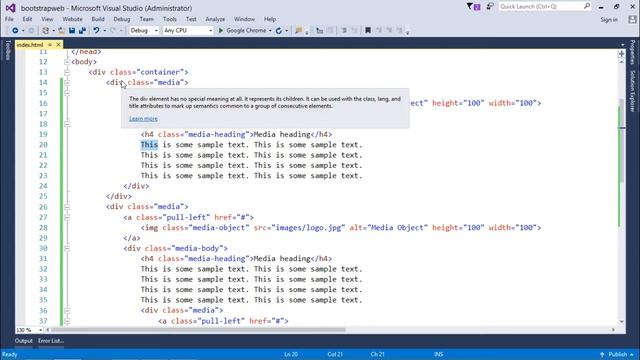Open the Error List panel tab

click(x=51, y=341)
